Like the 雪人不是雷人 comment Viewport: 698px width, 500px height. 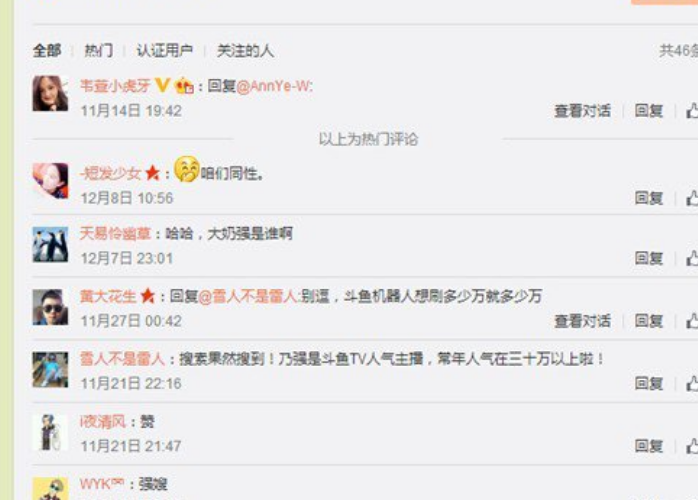point(692,383)
